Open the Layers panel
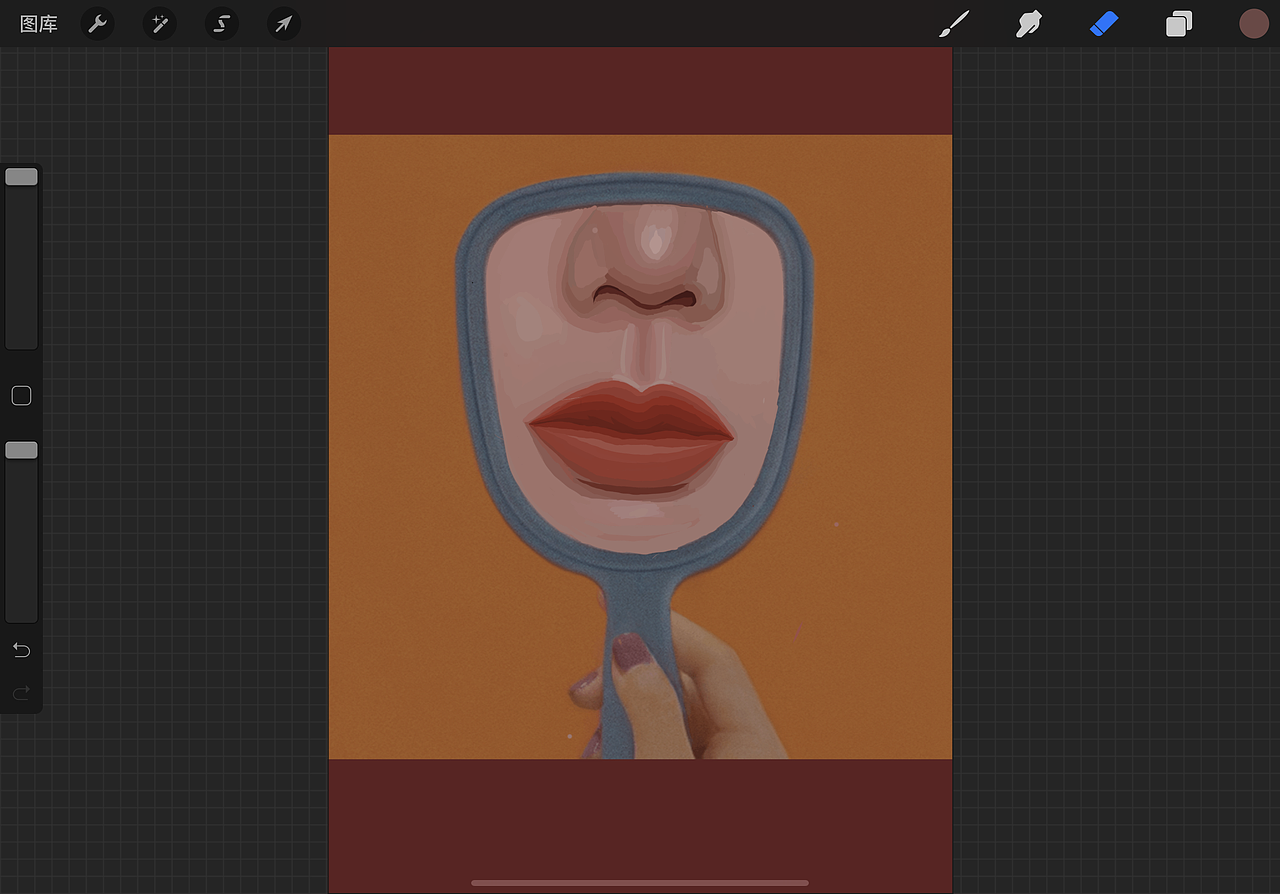Screen dimensions: 1280x894 tap(1179, 24)
